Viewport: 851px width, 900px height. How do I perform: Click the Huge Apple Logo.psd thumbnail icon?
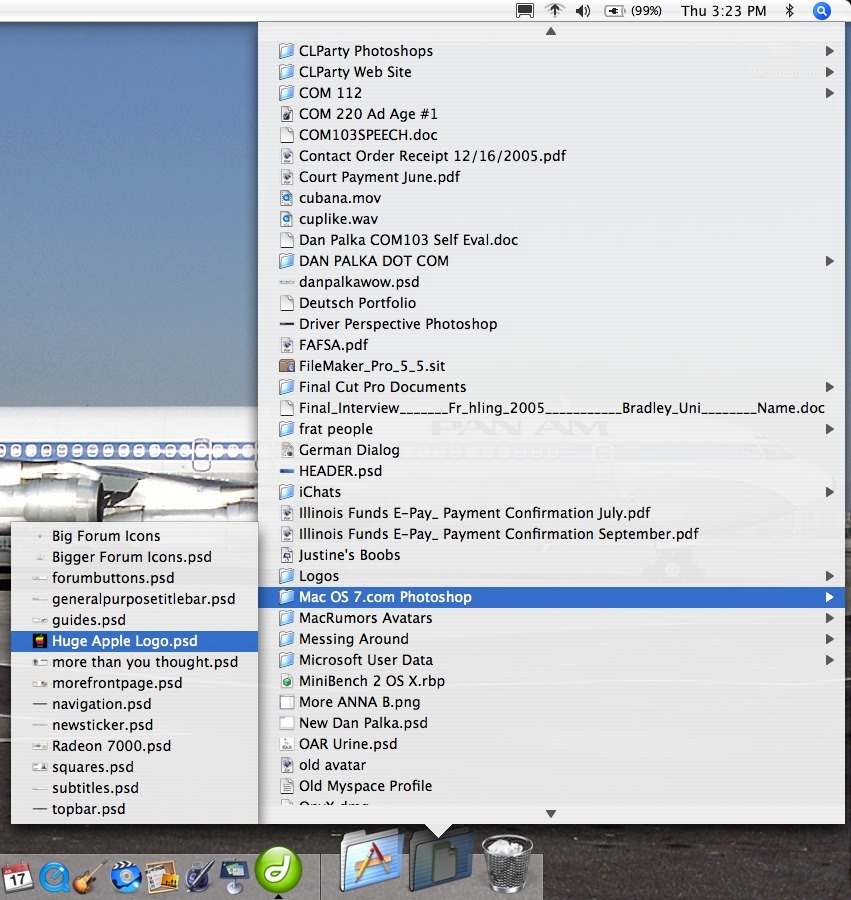40,641
